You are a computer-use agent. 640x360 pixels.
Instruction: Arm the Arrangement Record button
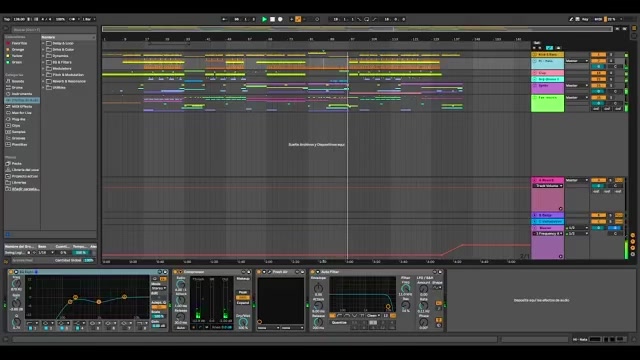[280, 19]
